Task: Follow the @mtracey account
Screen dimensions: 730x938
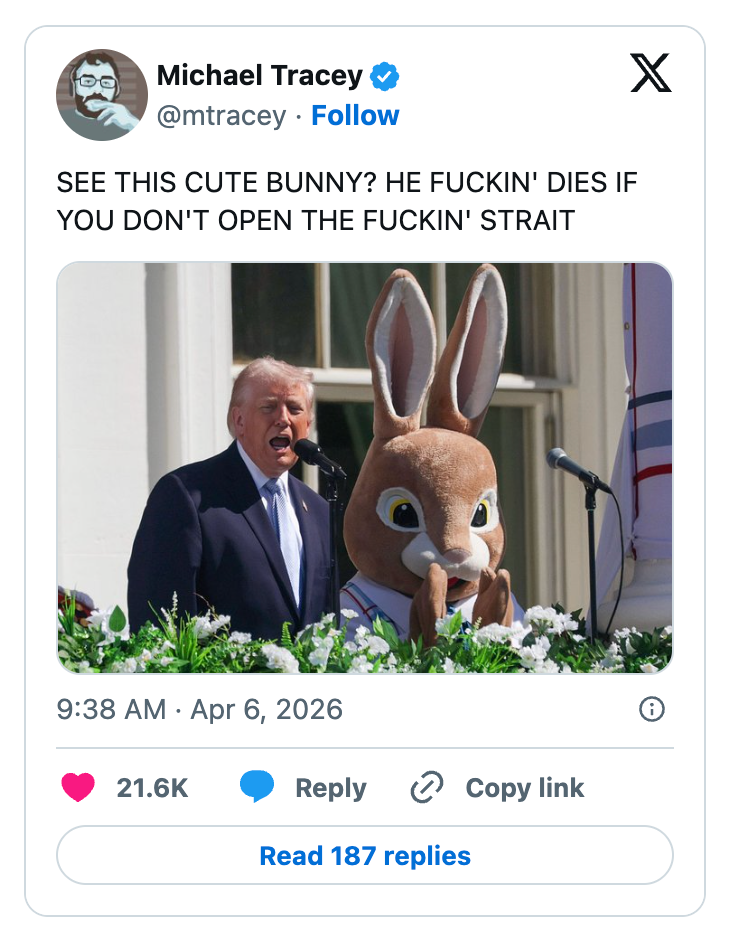Action: click(355, 116)
